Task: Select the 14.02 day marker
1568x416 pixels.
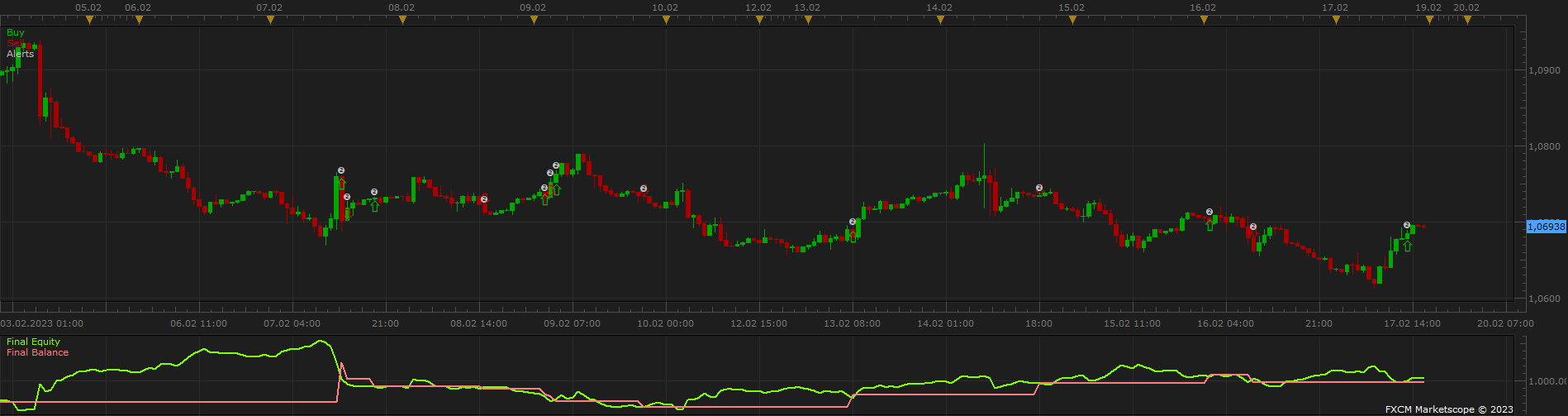Action: tap(940, 20)
